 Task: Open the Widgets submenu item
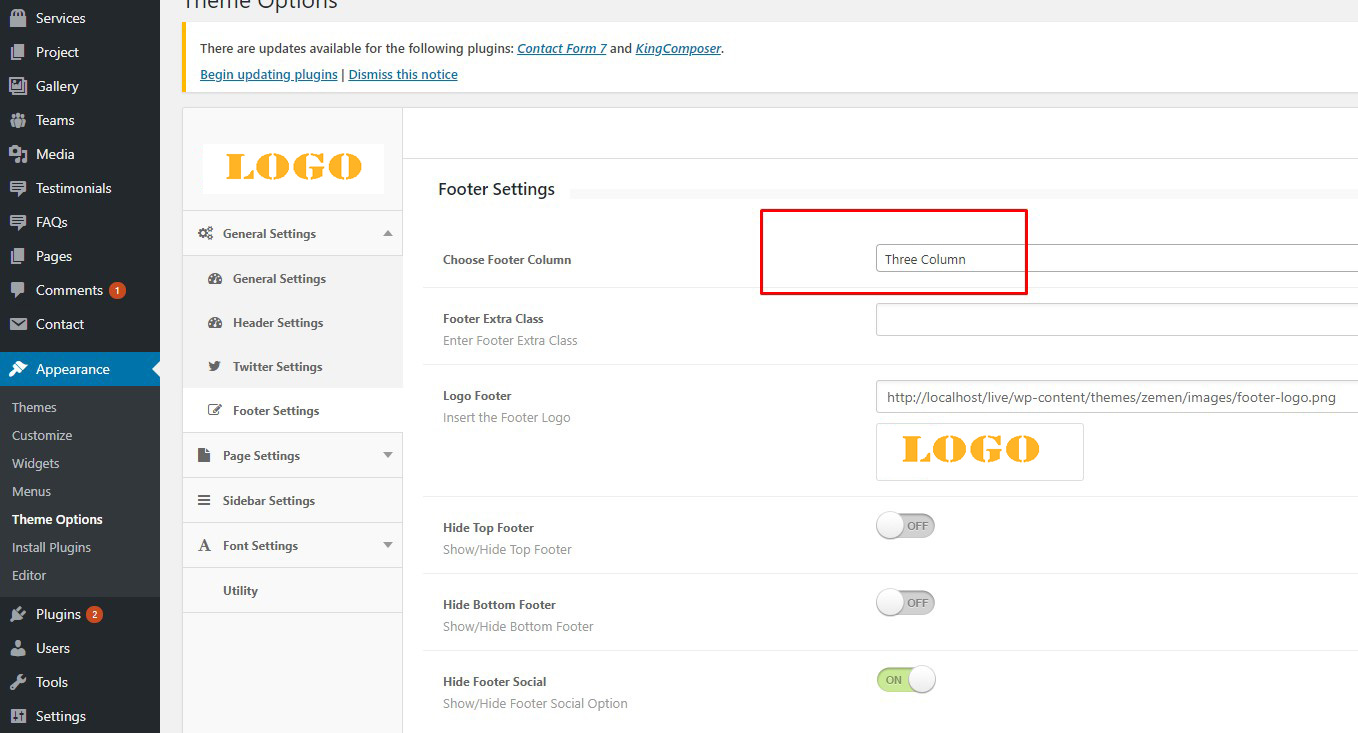coord(36,463)
